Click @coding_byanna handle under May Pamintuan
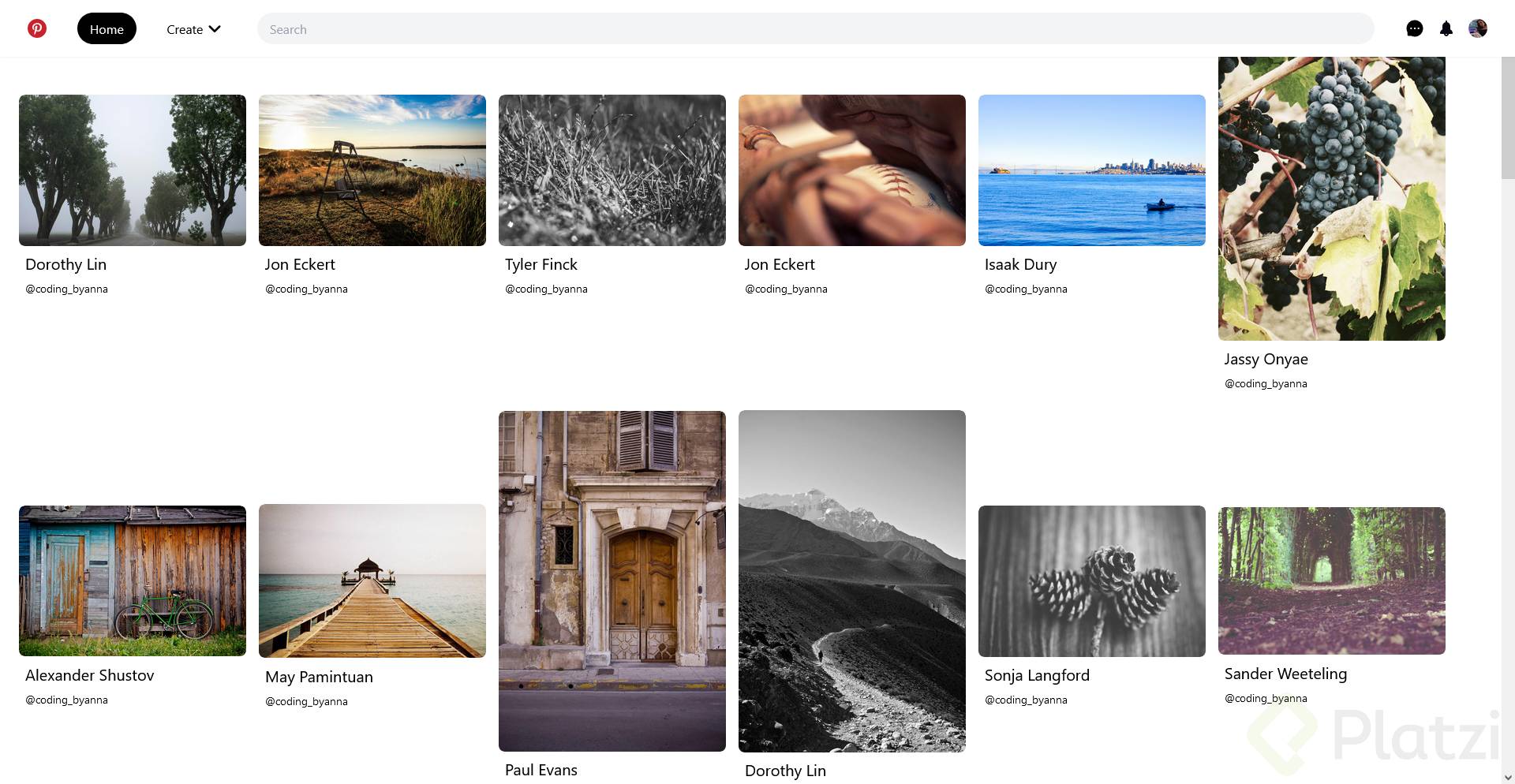The width and height of the screenshot is (1515, 784). [306, 702]
